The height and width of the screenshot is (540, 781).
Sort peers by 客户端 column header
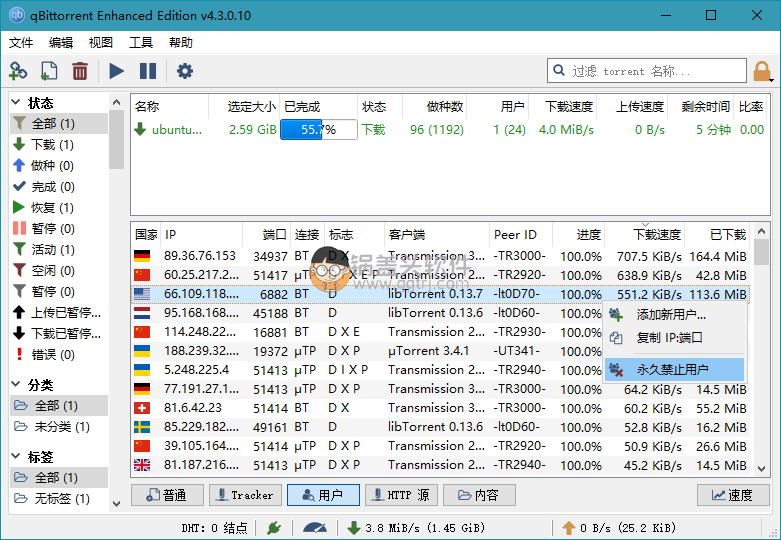(x=437, y=234)
